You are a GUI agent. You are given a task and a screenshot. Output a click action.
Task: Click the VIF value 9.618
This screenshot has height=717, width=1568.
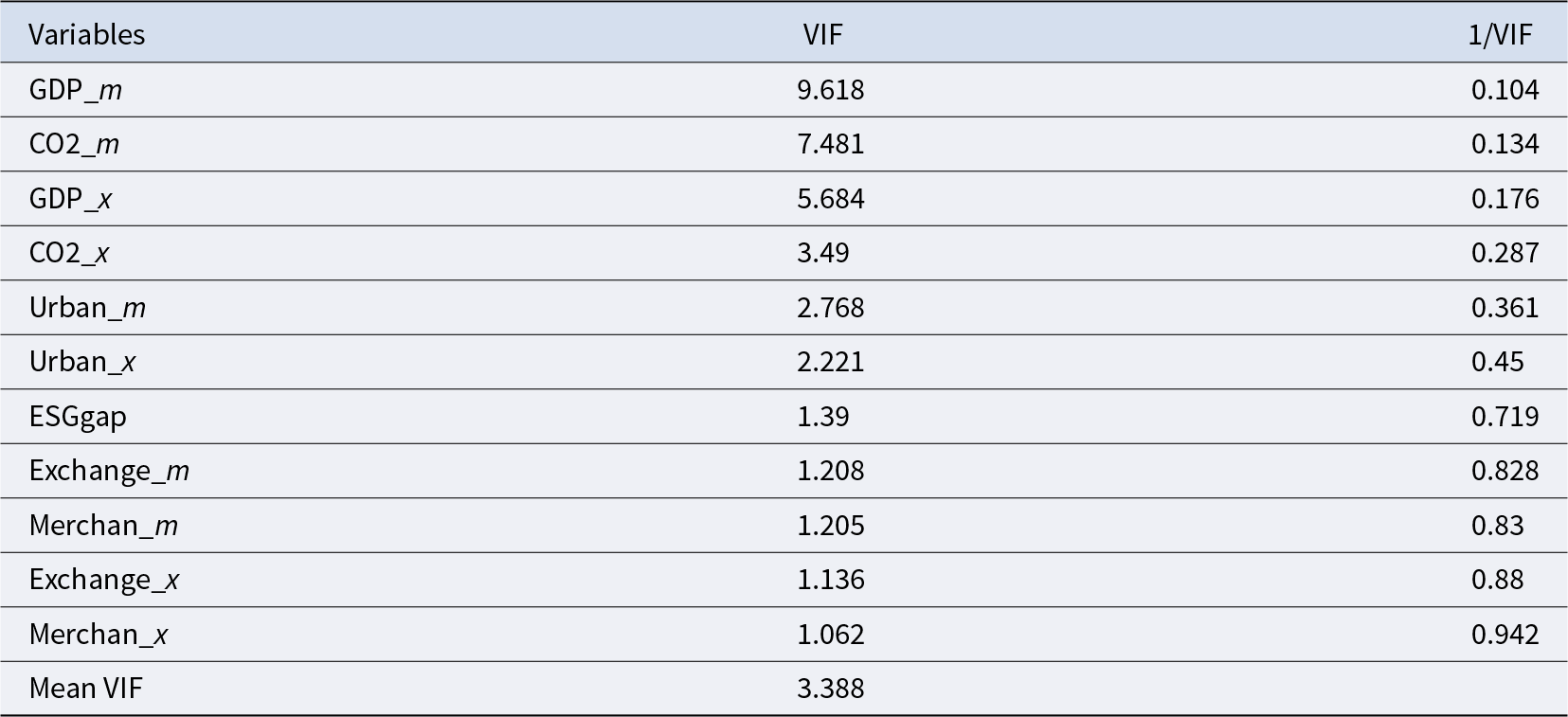[x=830, y=90]
